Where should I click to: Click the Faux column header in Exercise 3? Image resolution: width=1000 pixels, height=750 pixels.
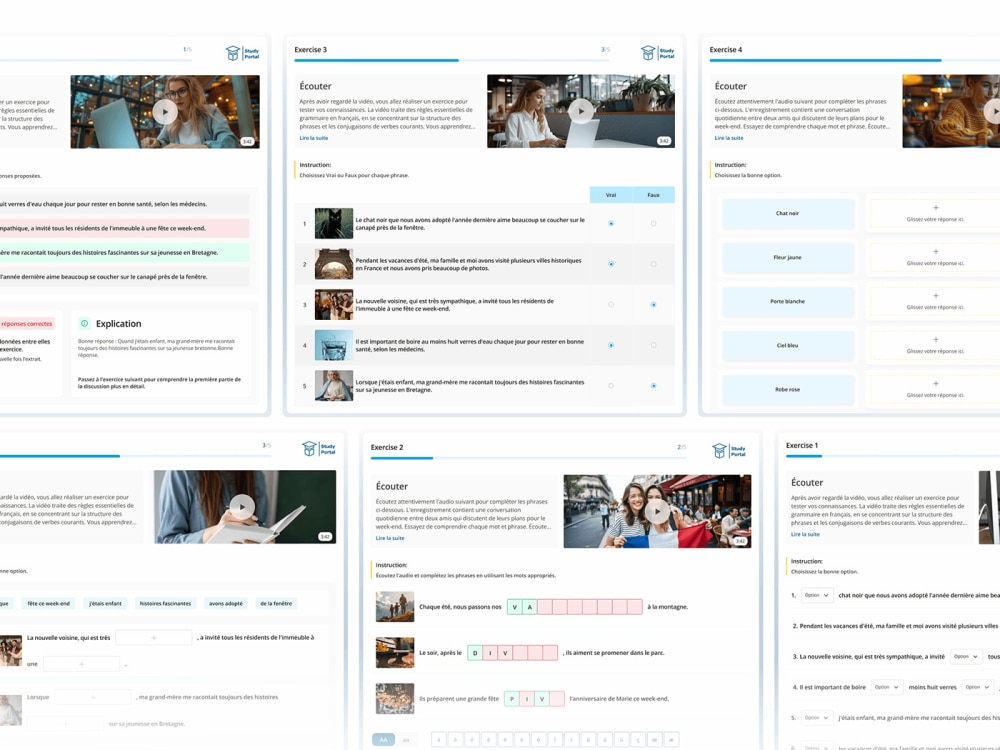click(x=653, y=195)
